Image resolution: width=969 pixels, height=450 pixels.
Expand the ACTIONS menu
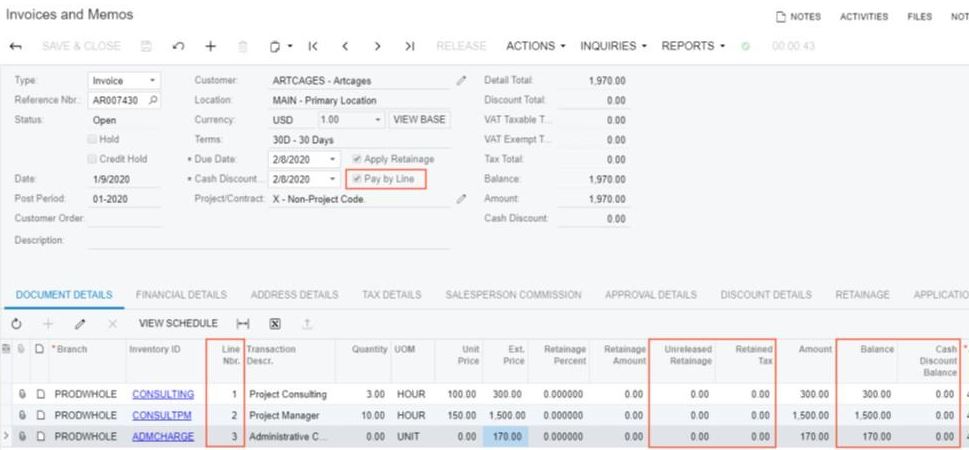coord(536,46)
